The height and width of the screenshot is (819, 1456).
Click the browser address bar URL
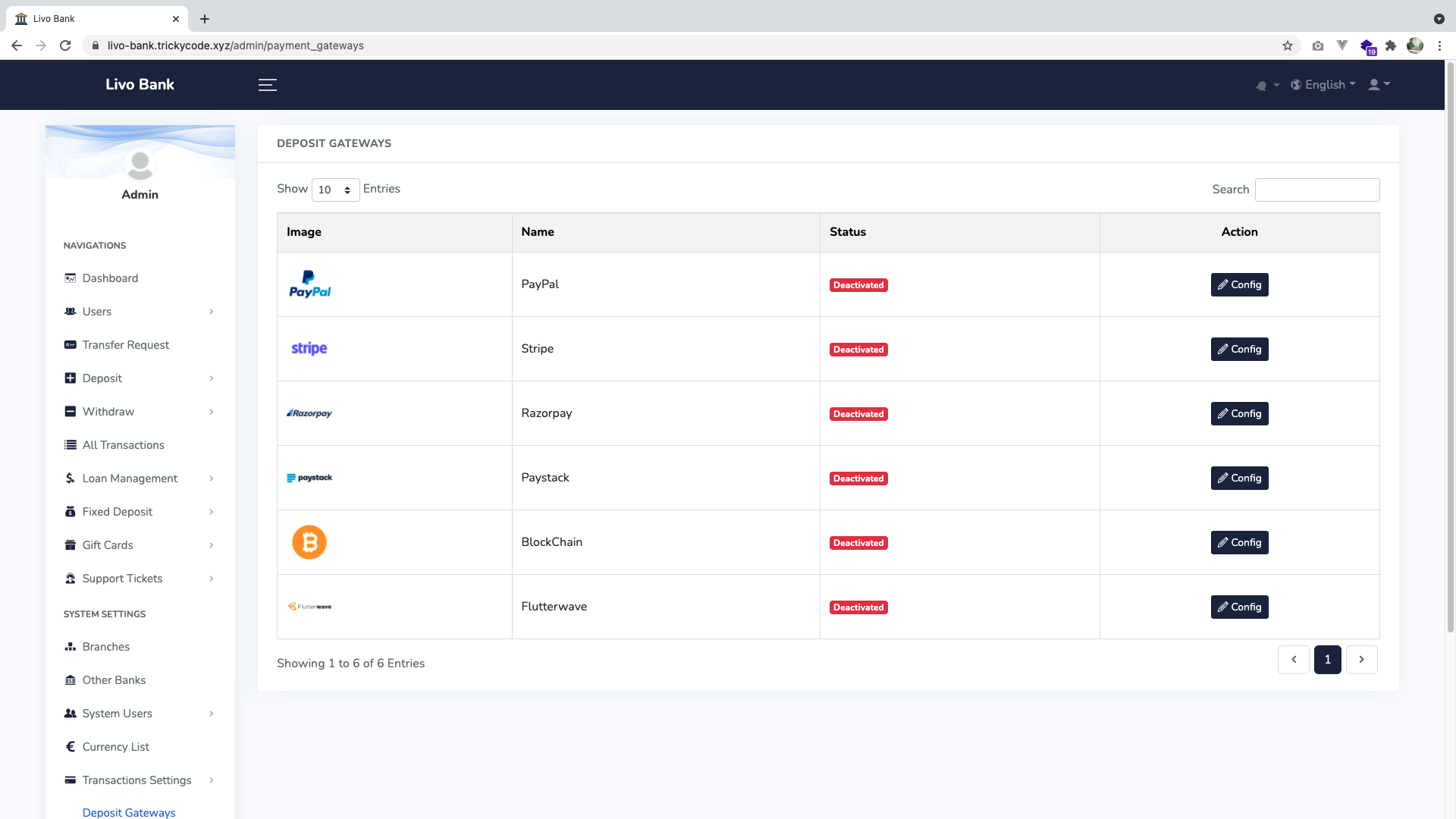pos(236,45)
